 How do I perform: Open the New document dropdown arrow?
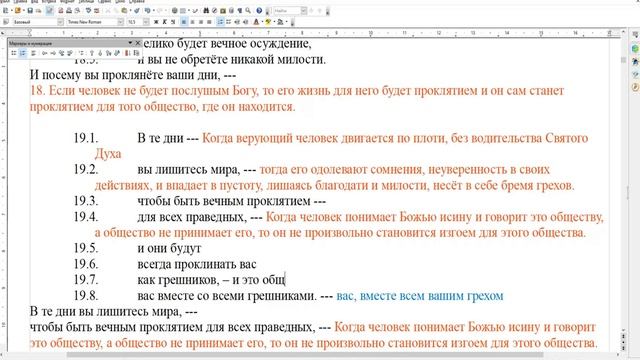[12, 11]
